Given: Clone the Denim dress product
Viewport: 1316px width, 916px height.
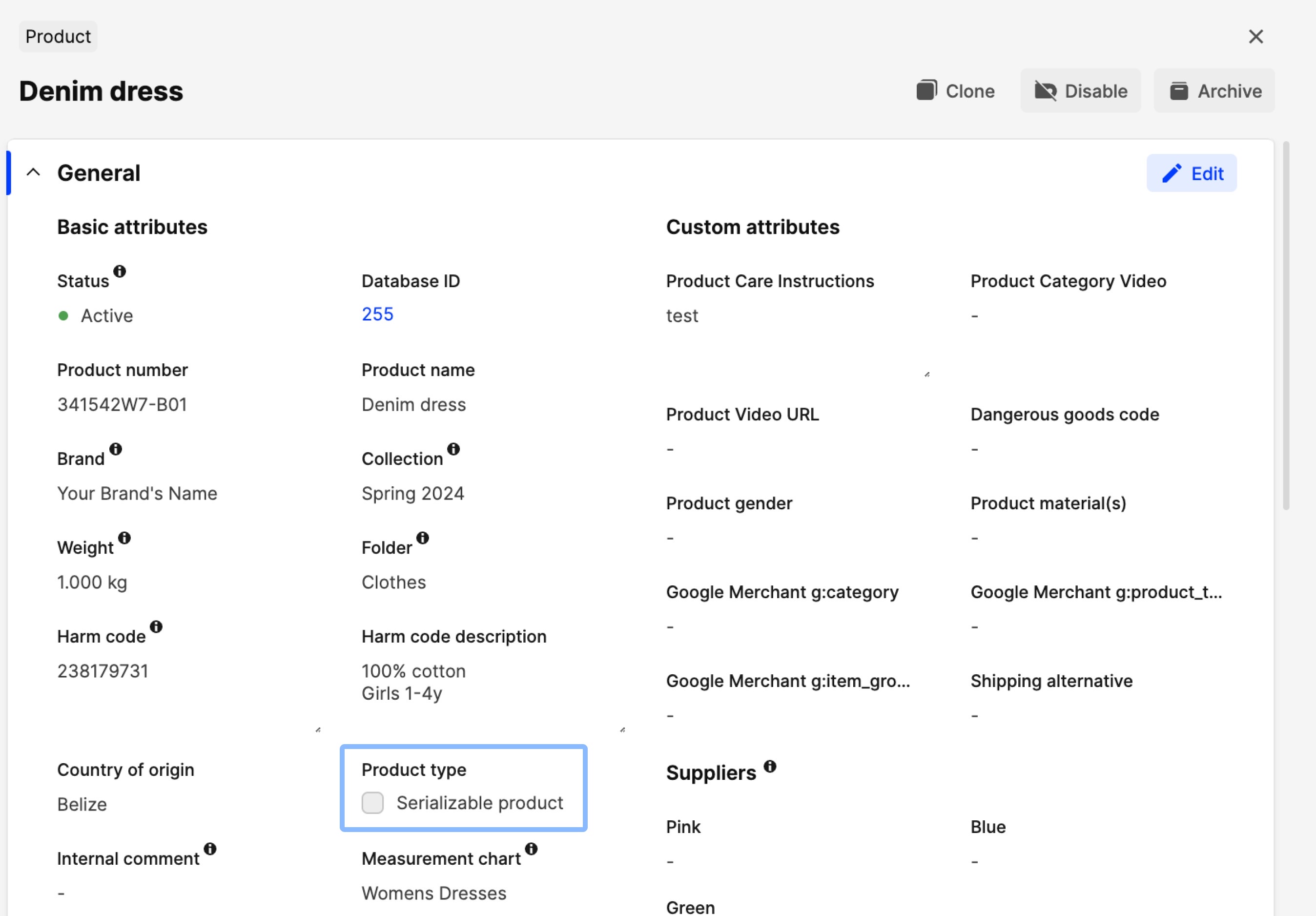Looking at the screenshot, I should pyautogui.click(x=955, y=90).
